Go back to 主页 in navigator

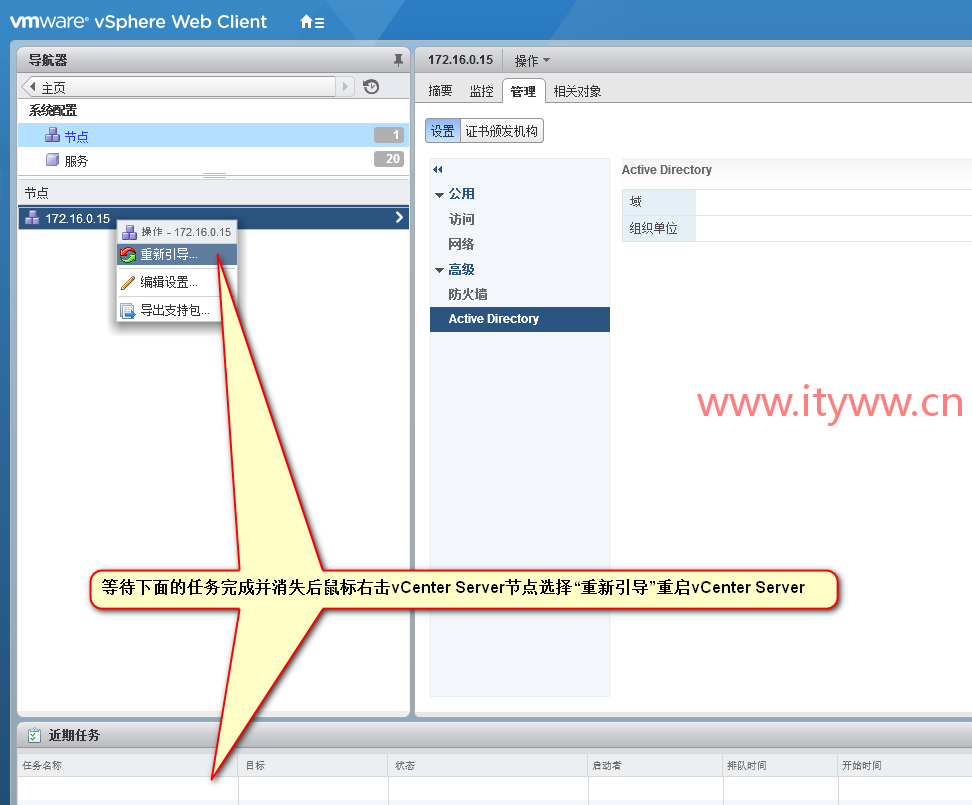pos(179,87)
